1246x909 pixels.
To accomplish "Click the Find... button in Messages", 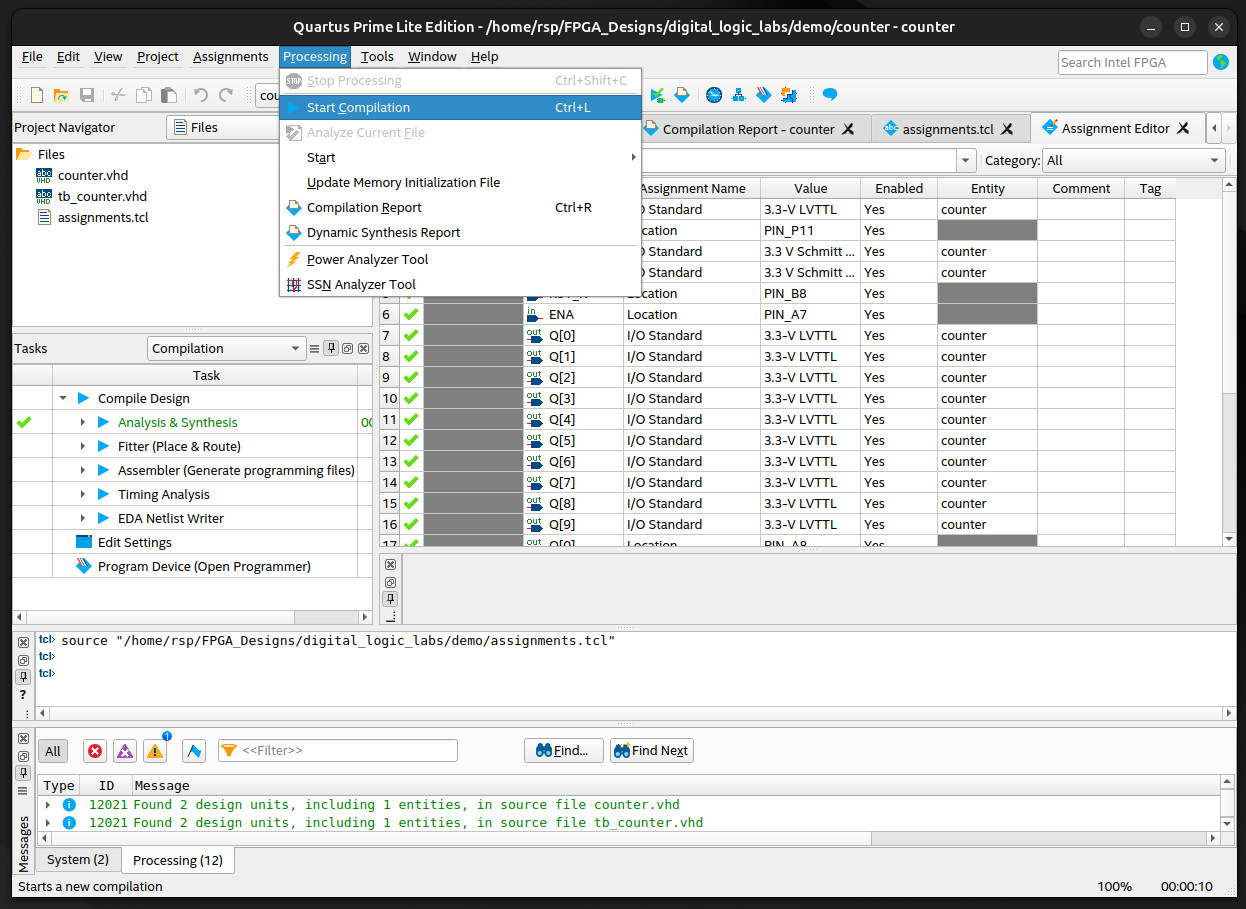I will 563,751.
